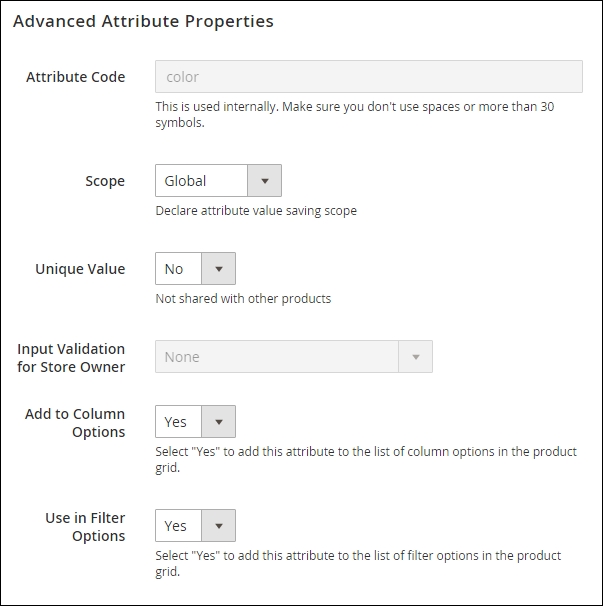This screenshot has width=603, height=606.
Task: Click the Attribute Code field containing color
Action: pyautogui.click(x=369, y=77)
